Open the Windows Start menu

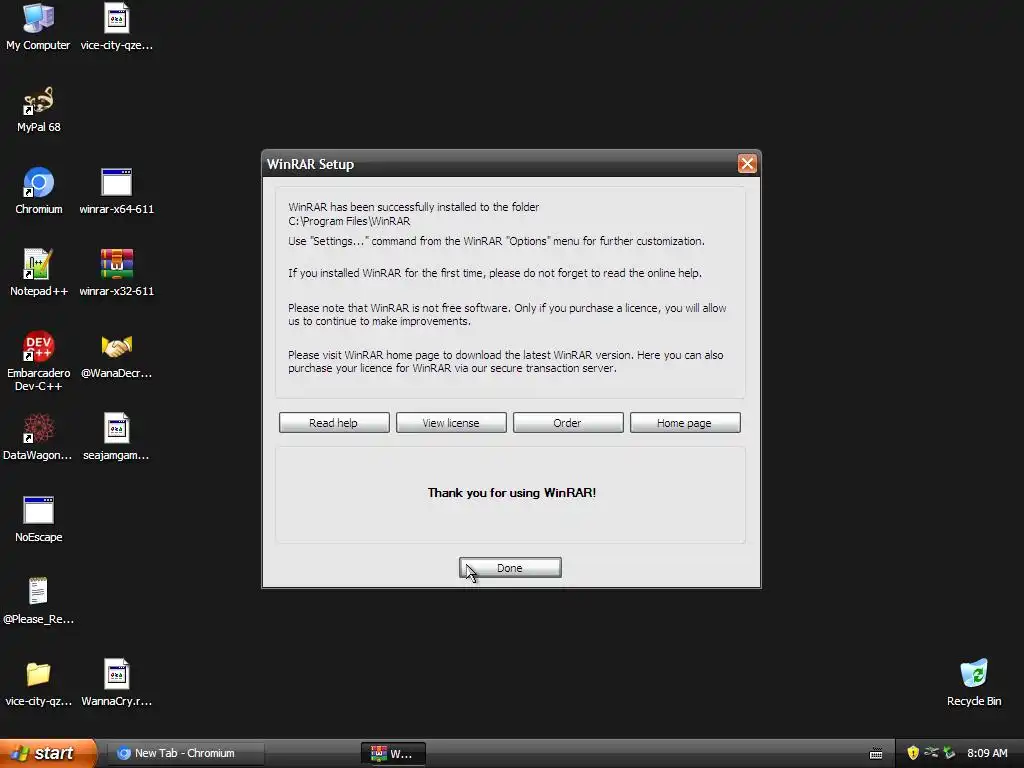point(47,753)
